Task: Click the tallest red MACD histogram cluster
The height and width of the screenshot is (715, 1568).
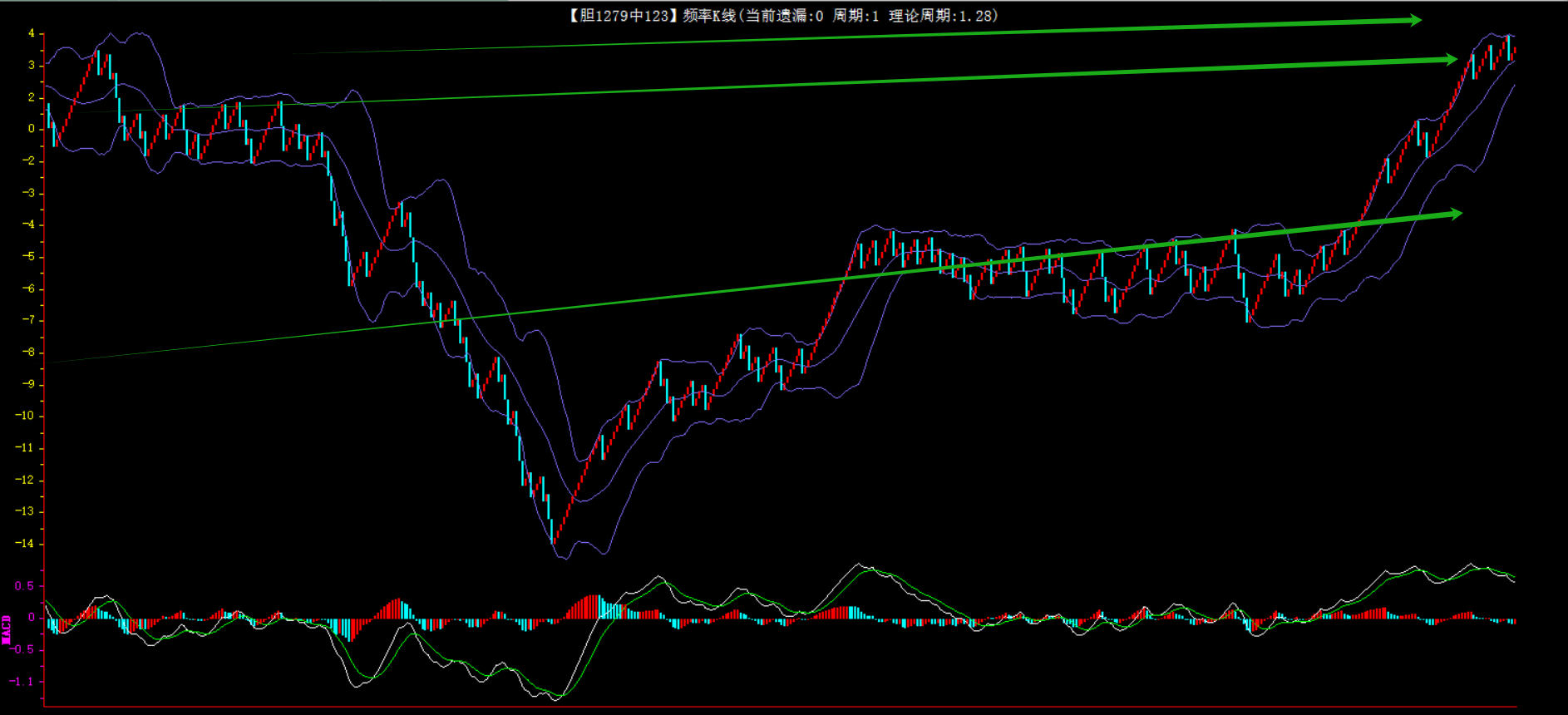Action: (592, 606)
